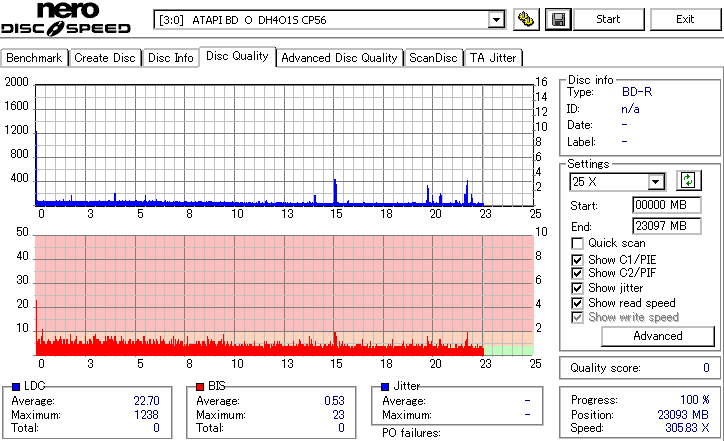
Task: Uncheck Show C2/PIF option
Action: (x=577, y=273)
